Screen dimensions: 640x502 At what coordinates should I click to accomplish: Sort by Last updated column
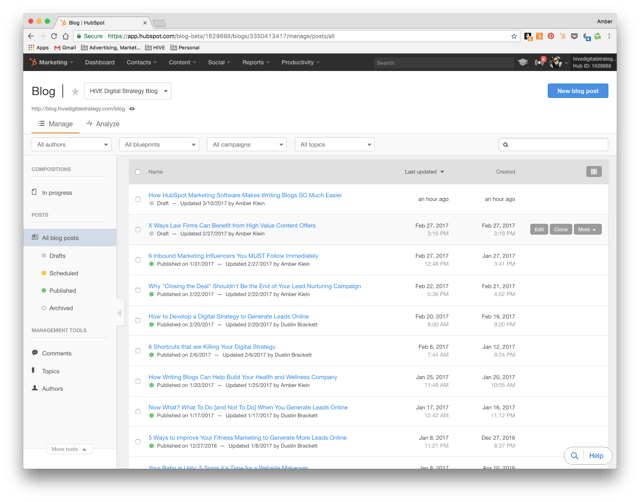click(424, 172)
